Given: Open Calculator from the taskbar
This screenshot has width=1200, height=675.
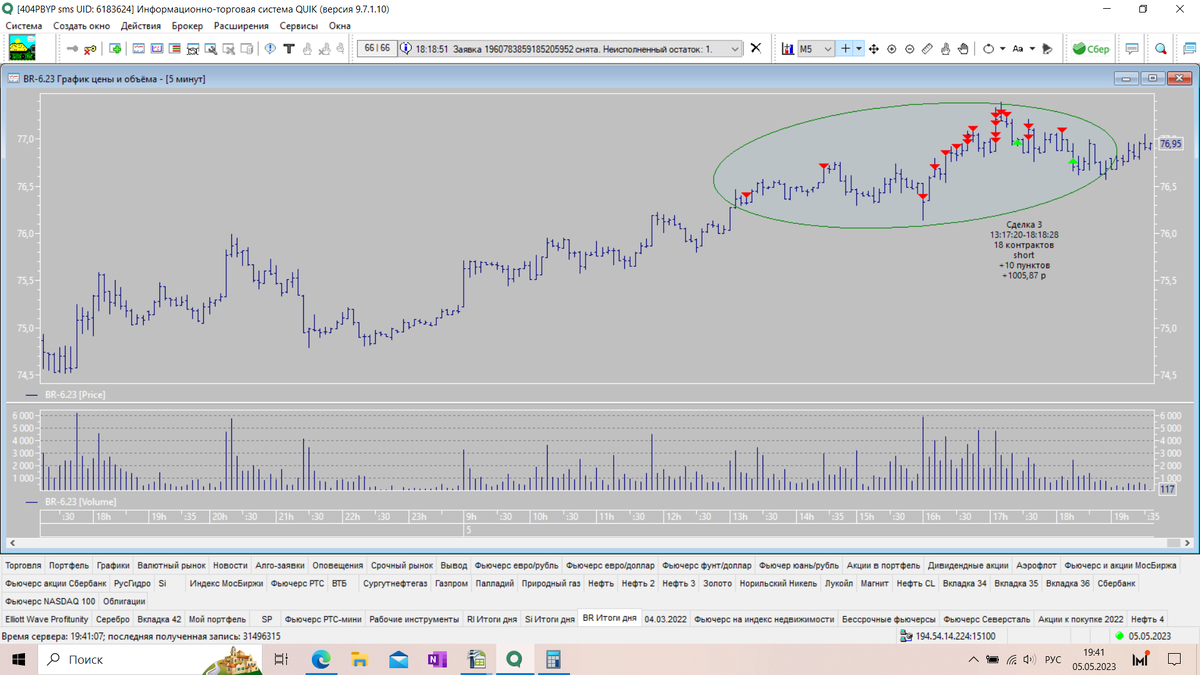Looking at the screenshot, I should [x=553, y=659].
